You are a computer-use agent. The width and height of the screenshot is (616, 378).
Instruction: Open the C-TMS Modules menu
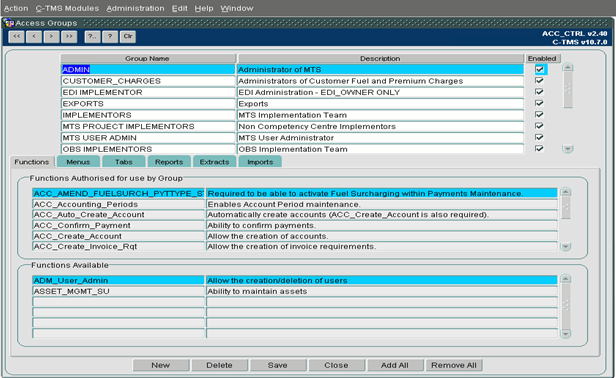67,8
